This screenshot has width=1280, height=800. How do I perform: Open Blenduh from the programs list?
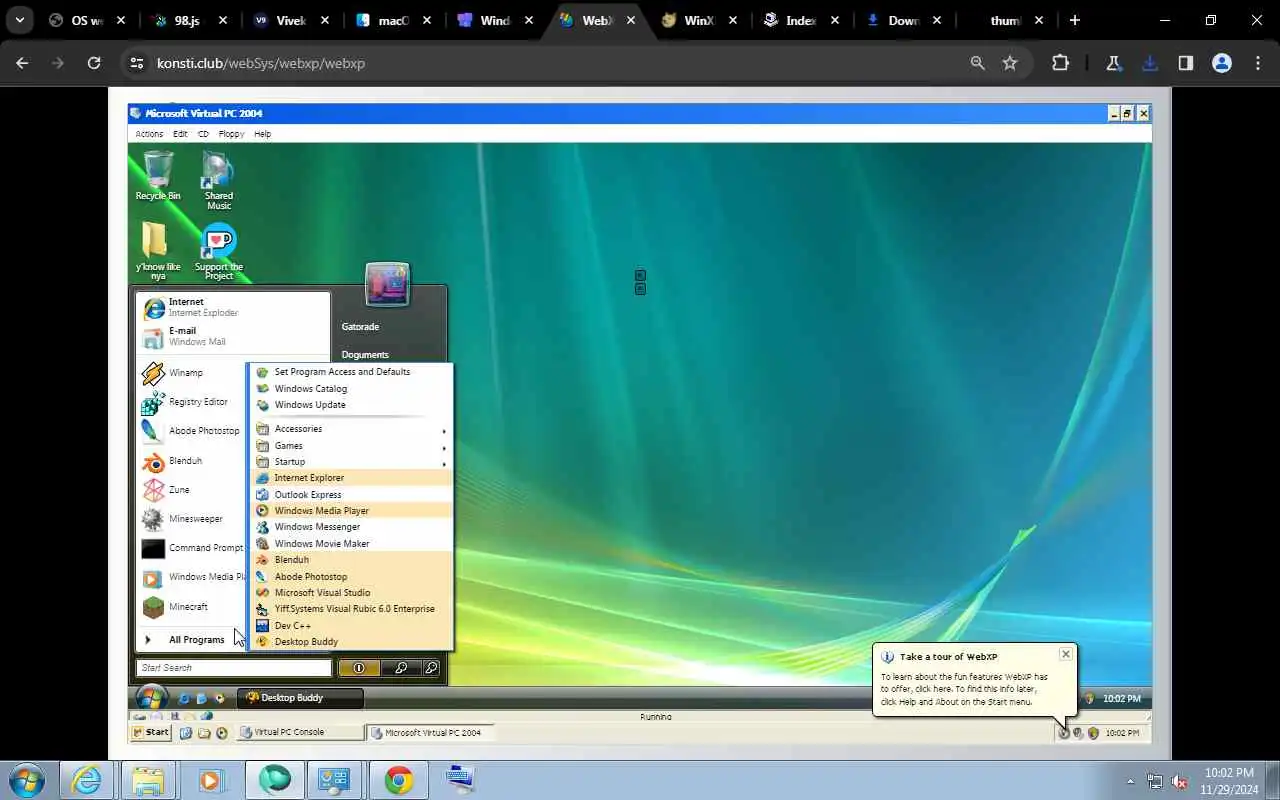pyautogui.click(x=351, y=560)
